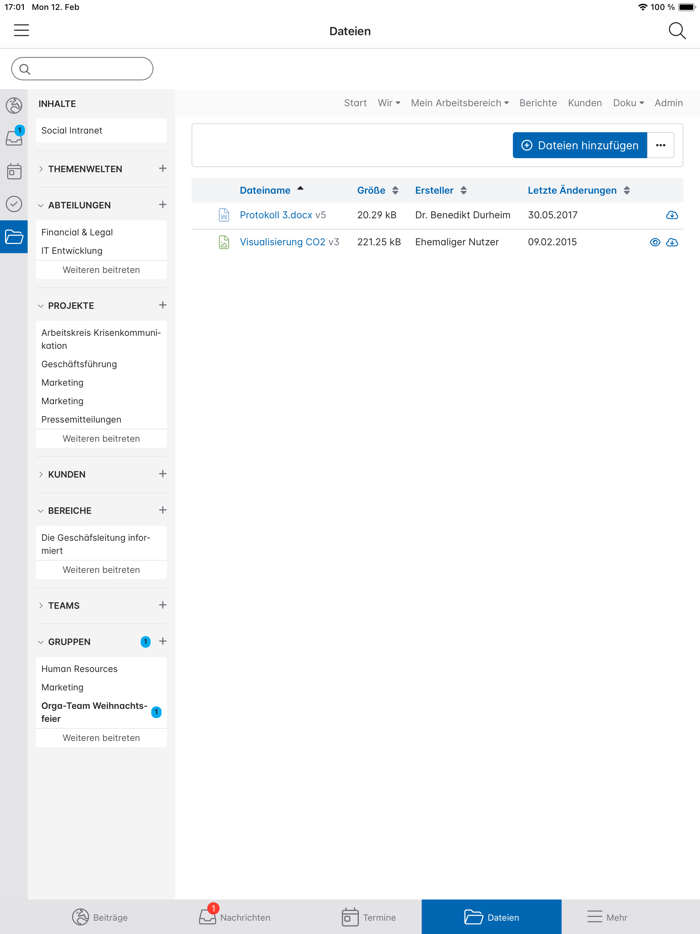This screenshot has width=700, height=934.
Task: Open Kunden in top navigation
Action: coord(584,103)
